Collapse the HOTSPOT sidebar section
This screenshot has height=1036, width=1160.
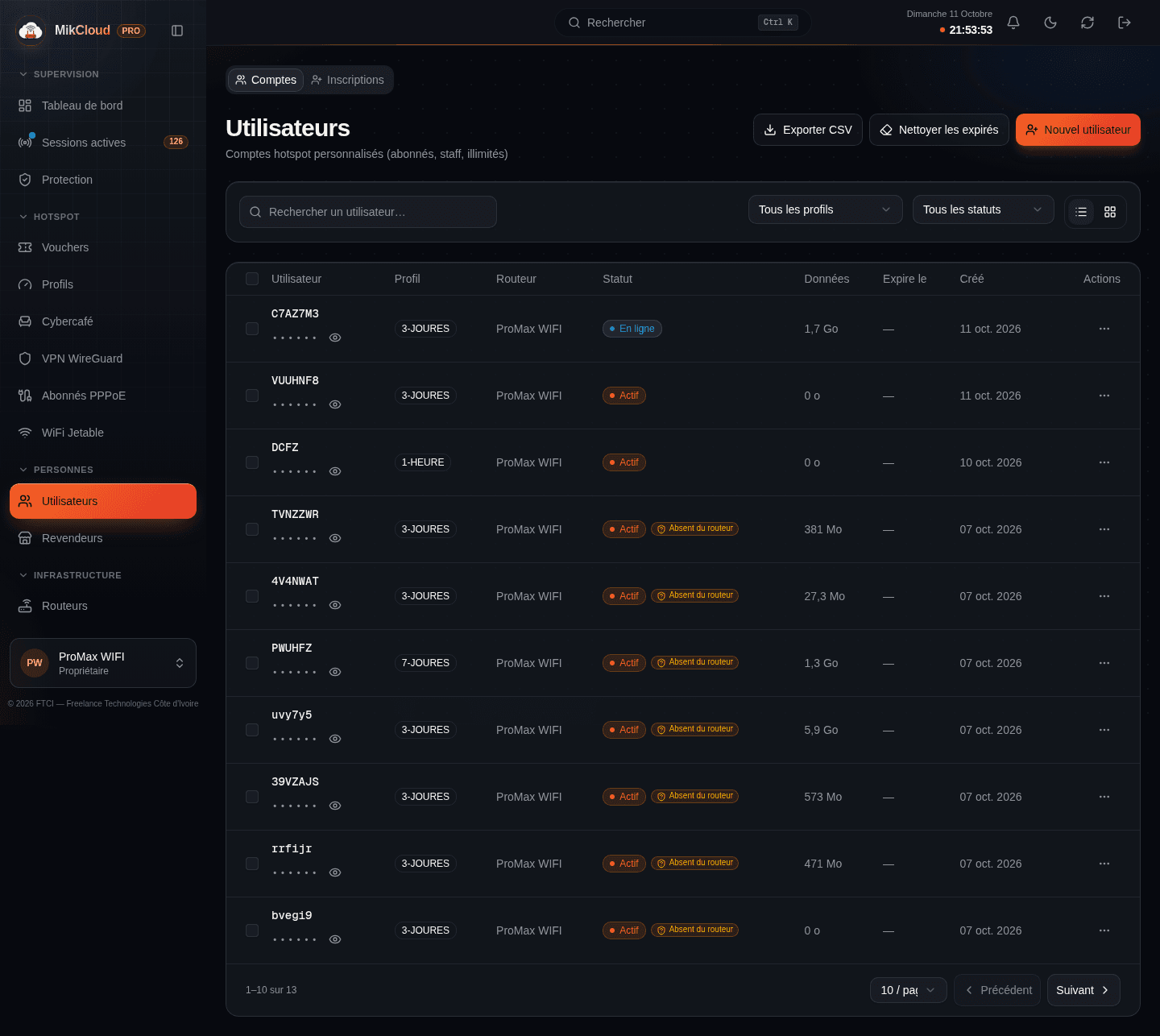50,217
